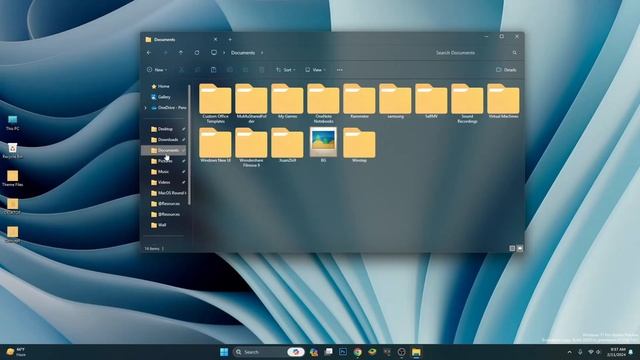The height and width of the screenshot is (360, 640).
Task: Click the Share toolbar icon
Action: pos(246,70)
